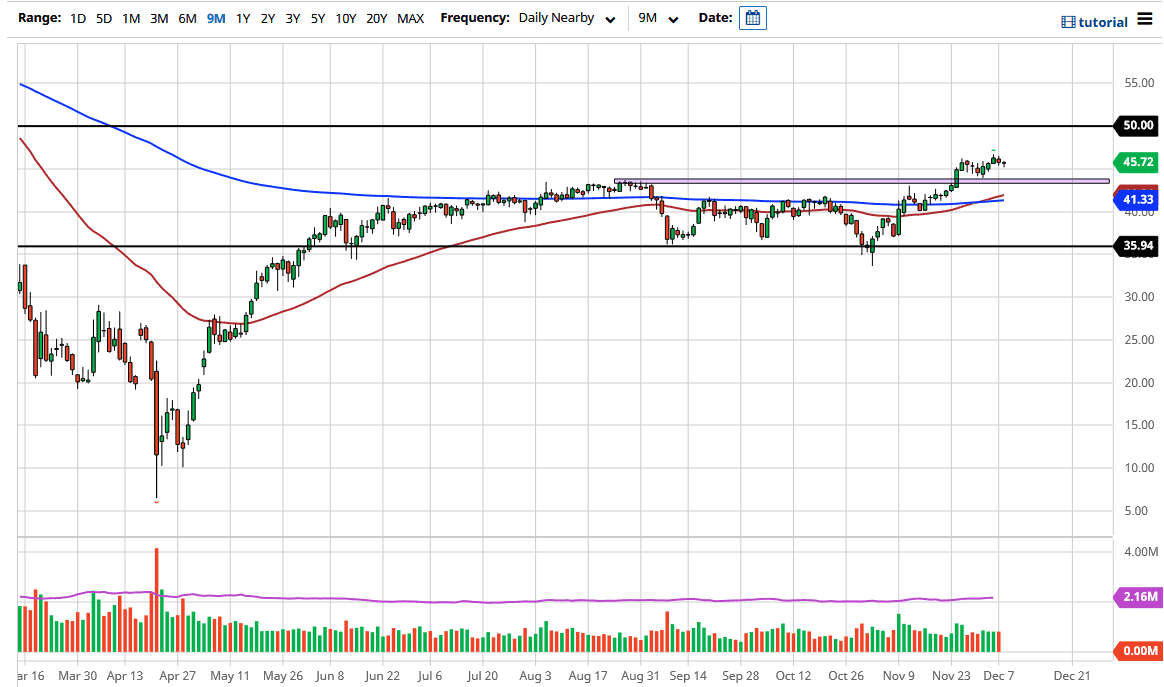1164x687 pixels.
Task: Select the 5D range
Action: [x=103, y=18]
